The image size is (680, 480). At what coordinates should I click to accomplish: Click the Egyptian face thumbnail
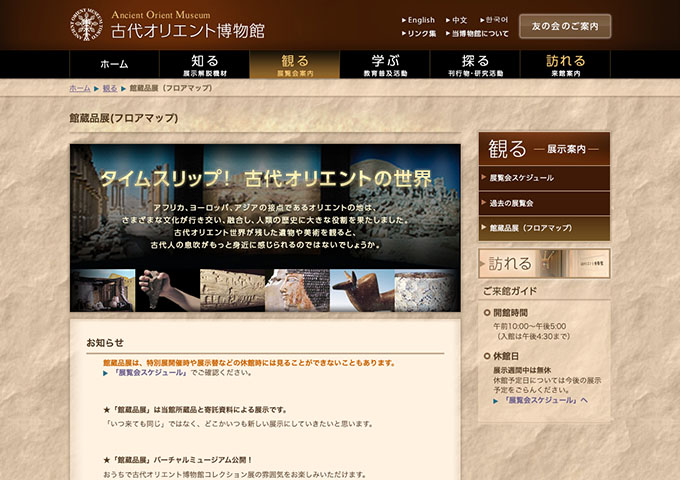(x=298, y=290)
